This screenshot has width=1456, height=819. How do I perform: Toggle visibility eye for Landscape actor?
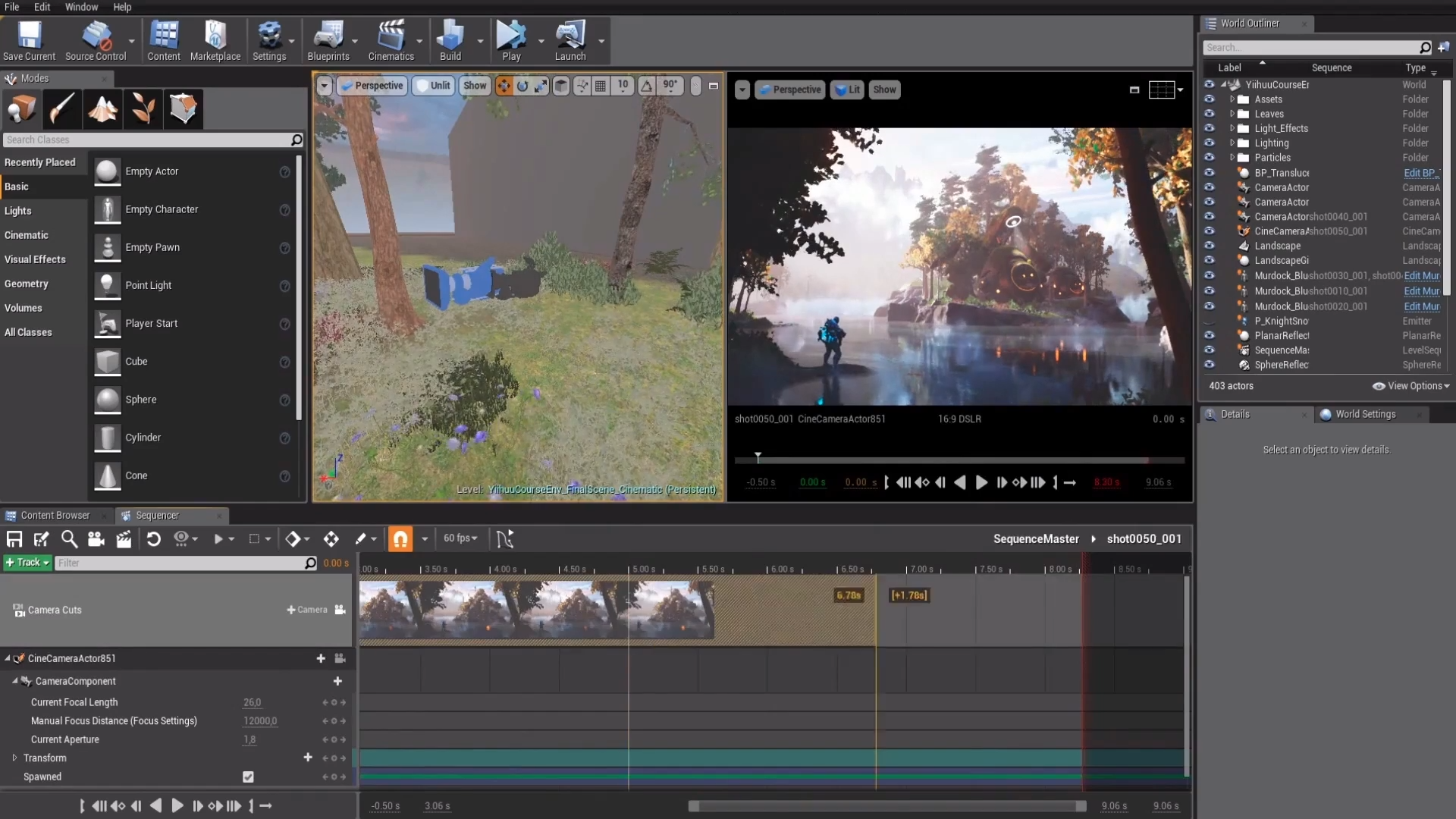pos(1210,246)
